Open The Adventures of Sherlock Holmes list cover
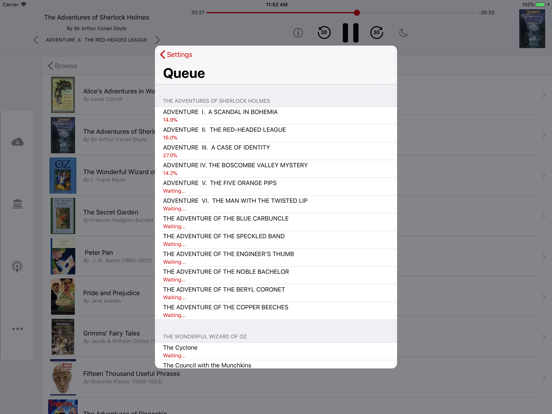 (63, 135)
